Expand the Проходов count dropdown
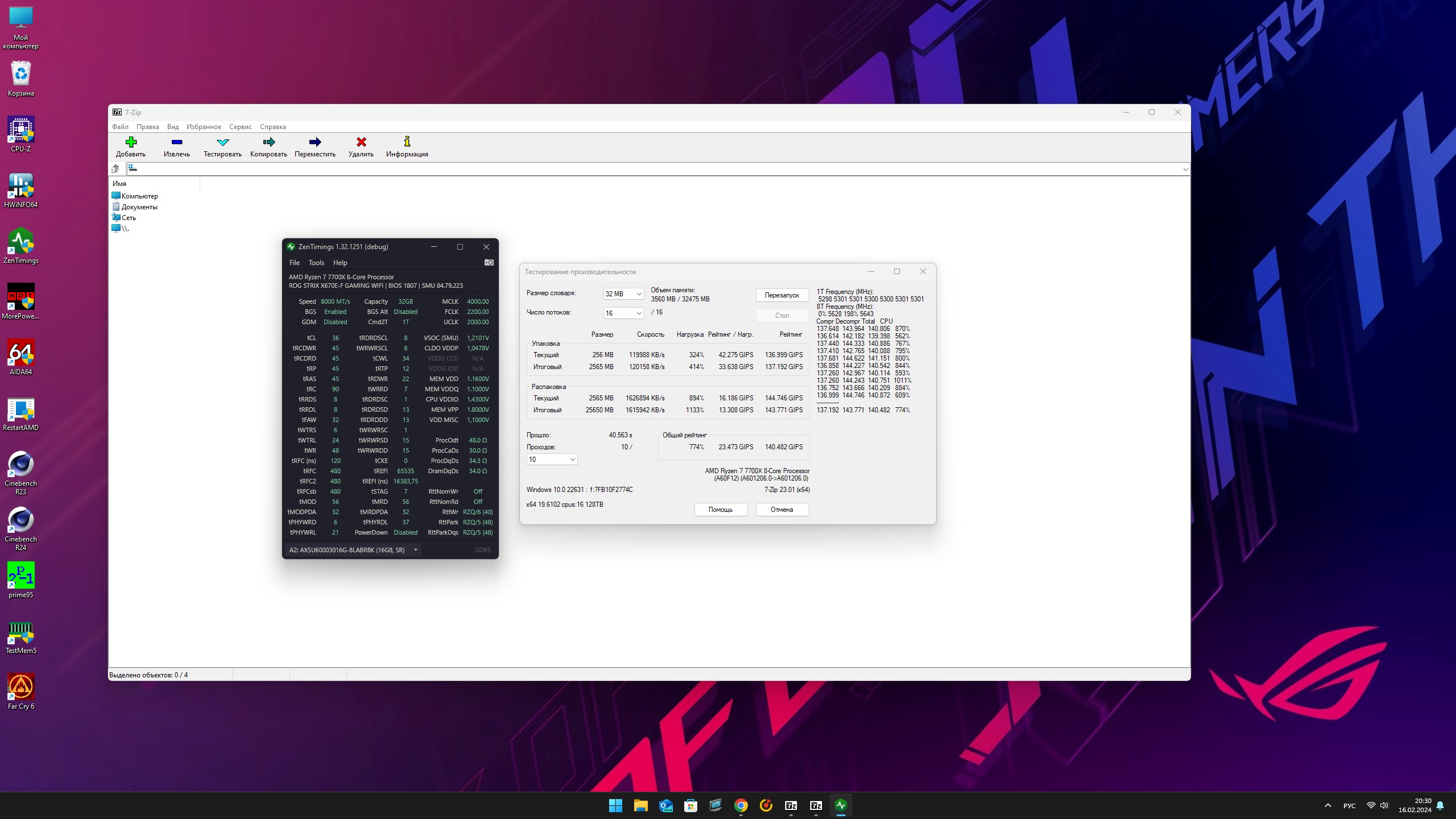Image resolution: width=1456 pixels, height=819 pixels. click(552, 460)
